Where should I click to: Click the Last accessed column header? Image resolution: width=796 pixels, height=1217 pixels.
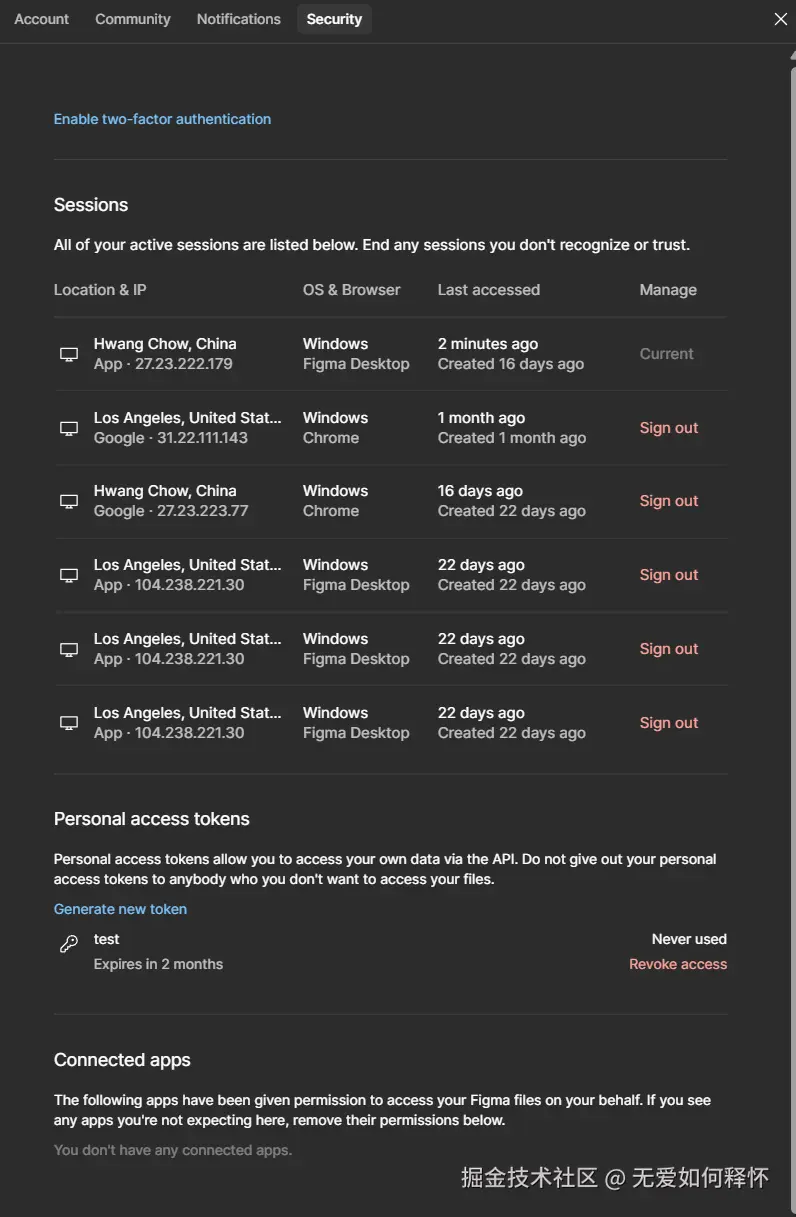pos(489,290)
